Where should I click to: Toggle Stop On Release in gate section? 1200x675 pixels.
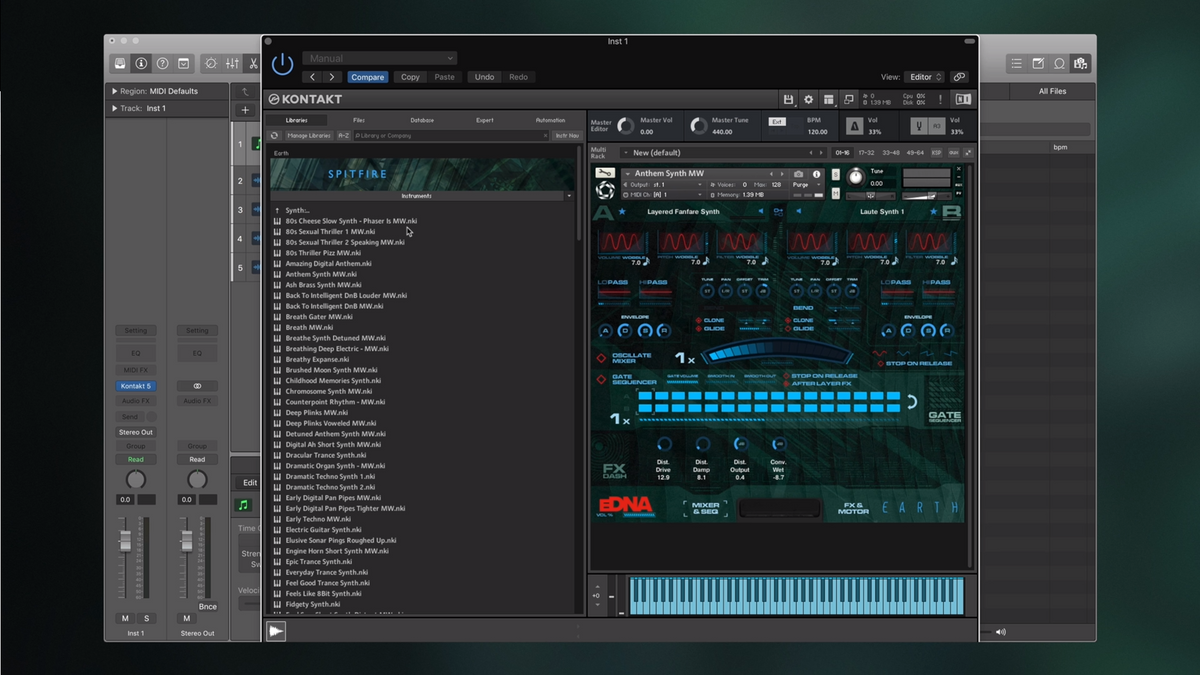(787, 376)
